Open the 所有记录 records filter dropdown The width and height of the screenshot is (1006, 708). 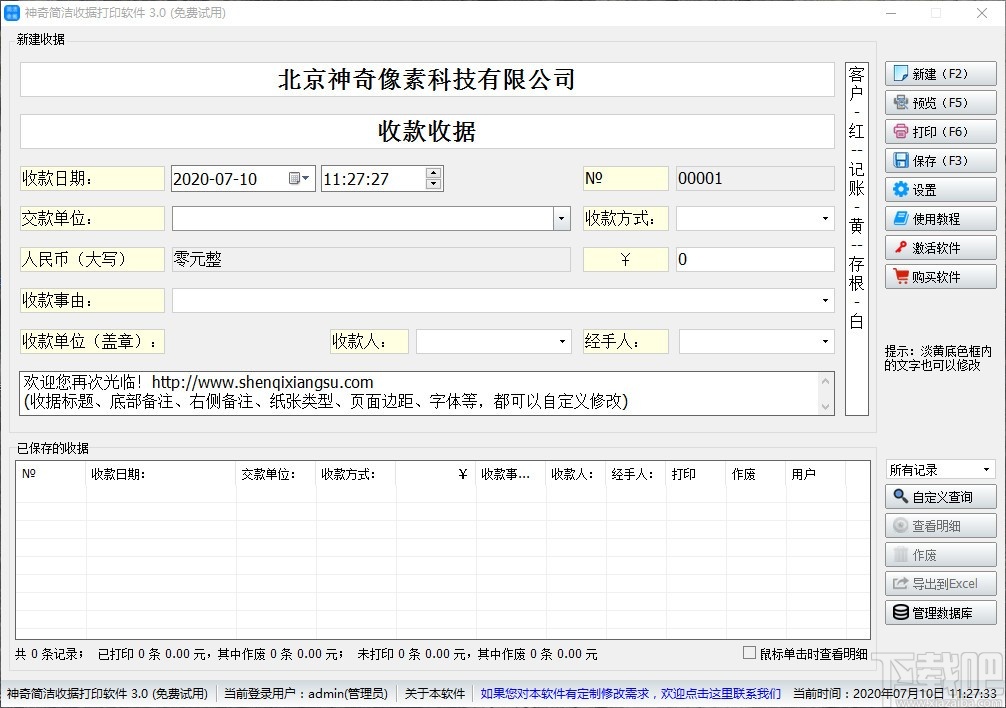point(984,468)
